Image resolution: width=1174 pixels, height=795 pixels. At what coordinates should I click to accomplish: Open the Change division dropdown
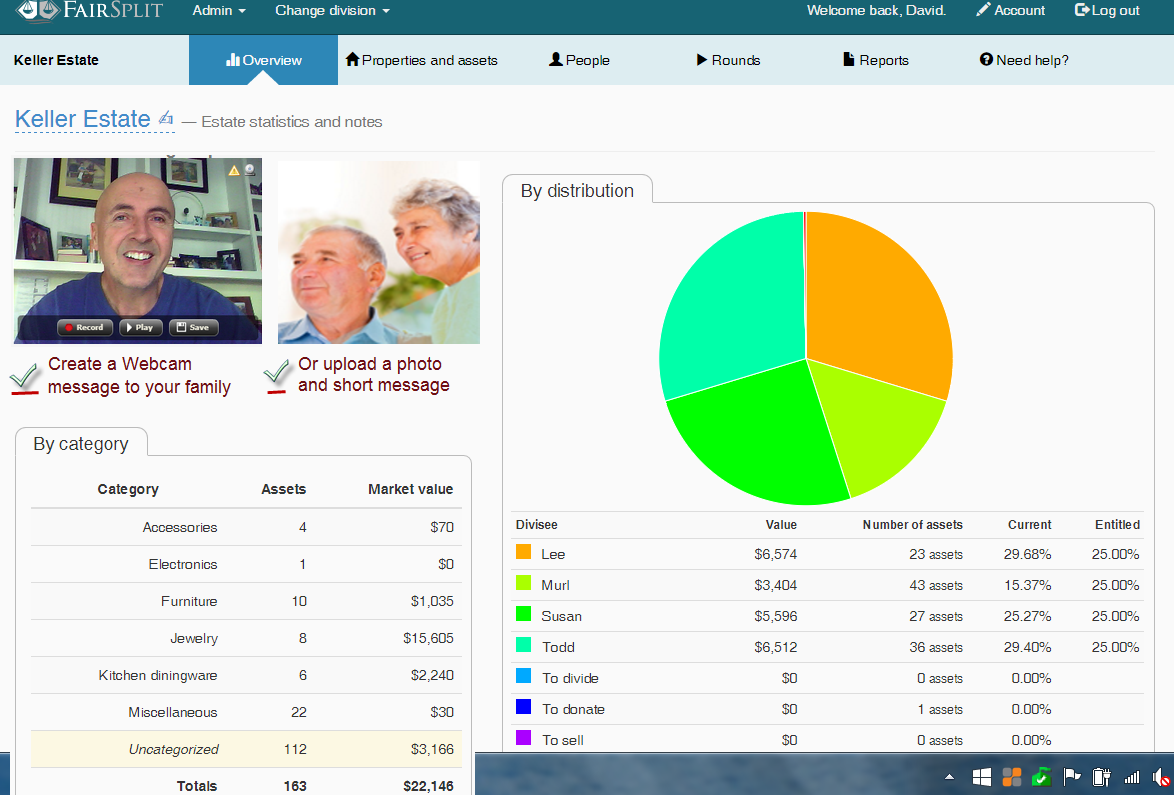click(332, 10)
